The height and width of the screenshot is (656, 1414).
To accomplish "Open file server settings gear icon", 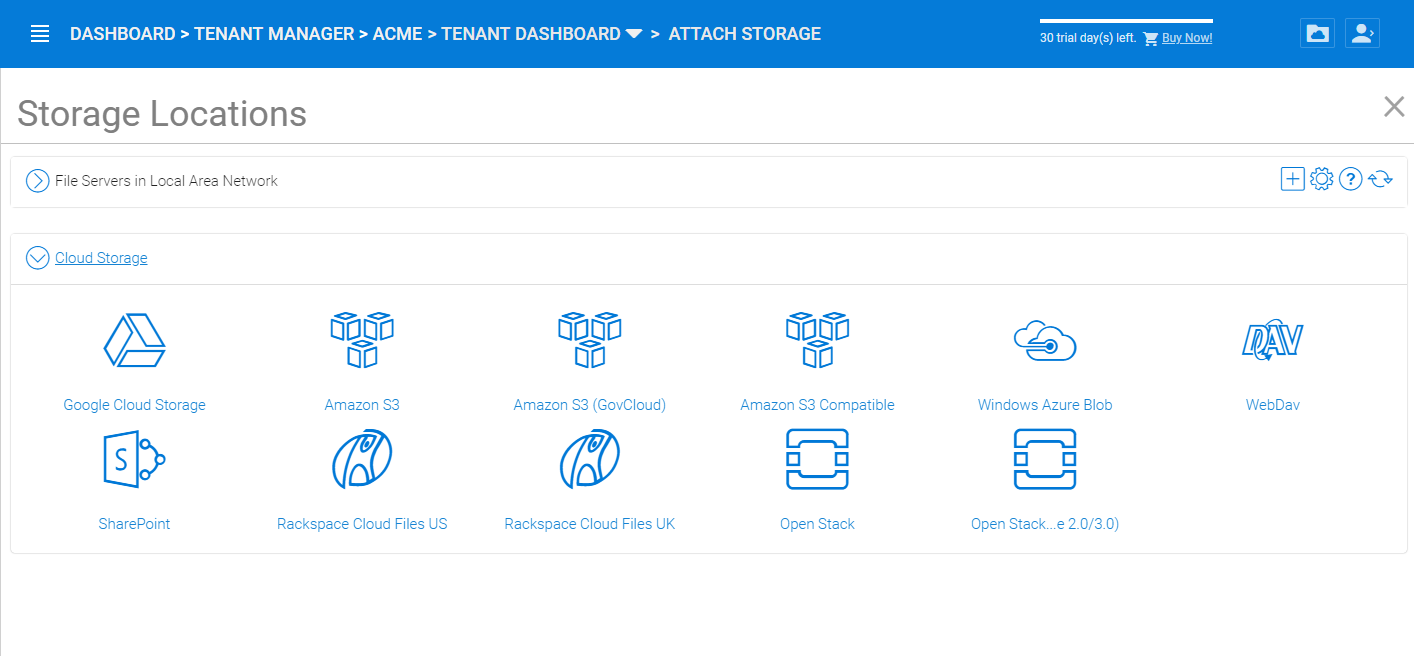I will coord(1321,179).
